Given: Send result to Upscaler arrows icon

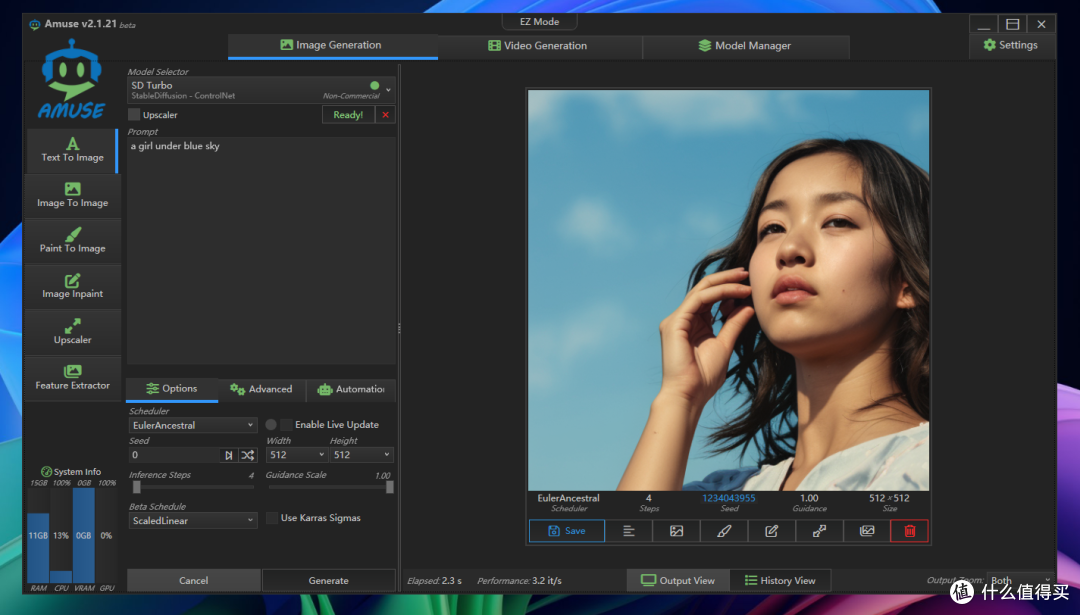Looking at the screenshot, I should [819, 531].
